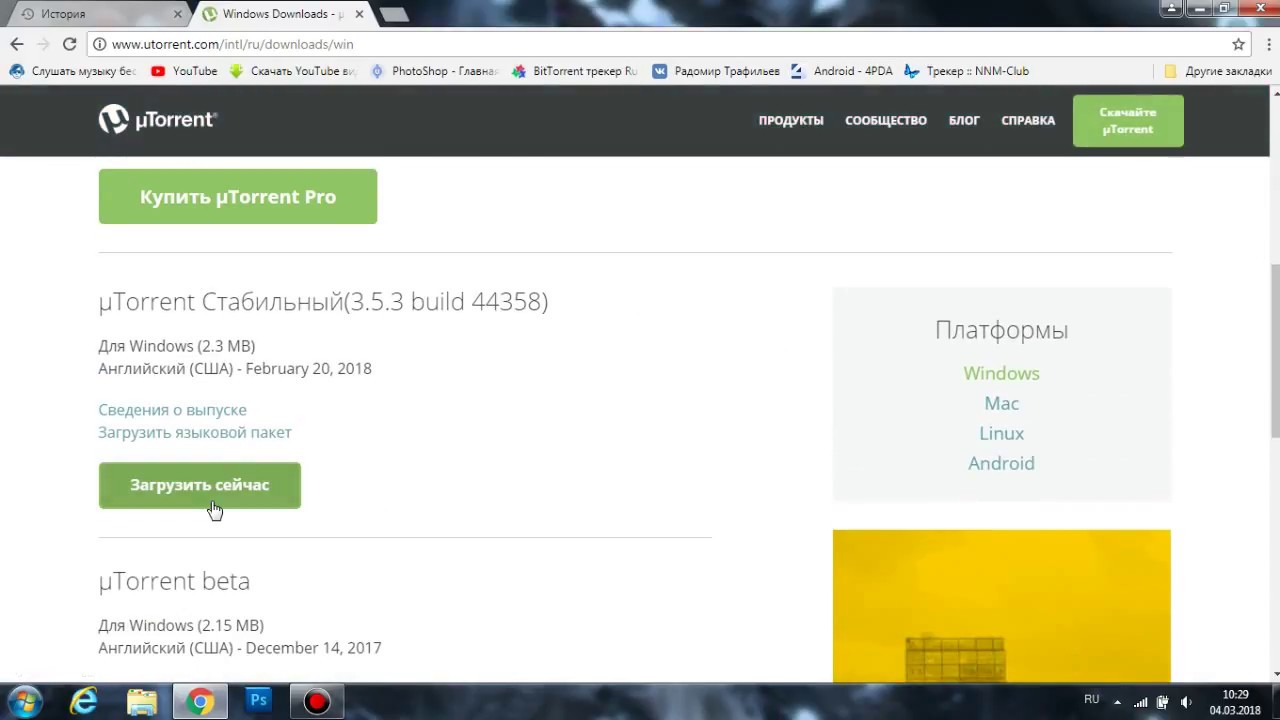Select Windows platform link
This screenshot has width=1280, height=720.
(x=1001, y=373)
